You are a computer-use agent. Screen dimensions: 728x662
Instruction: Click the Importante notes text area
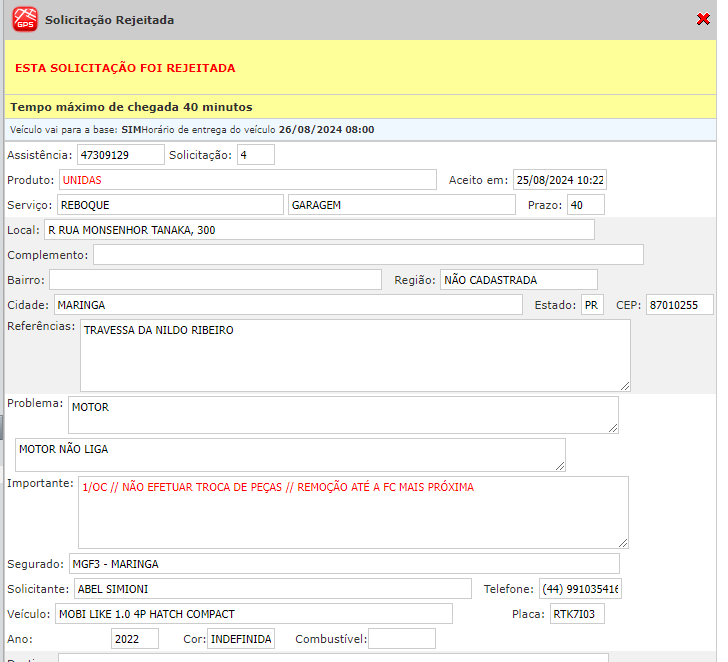click(x=353, y=512)
